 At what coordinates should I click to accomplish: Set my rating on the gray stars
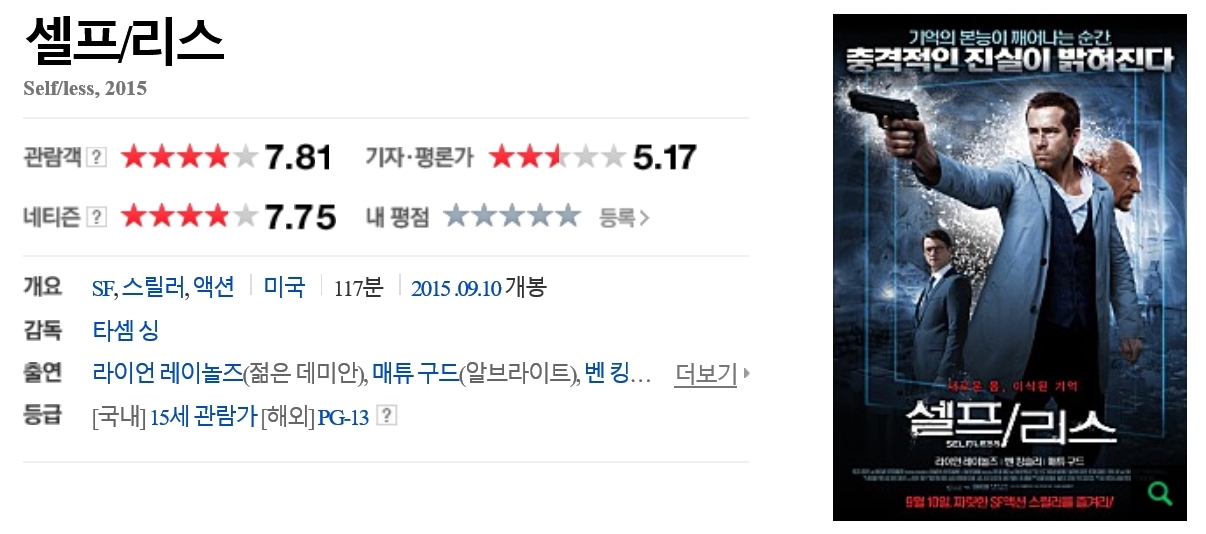(512, 216)
